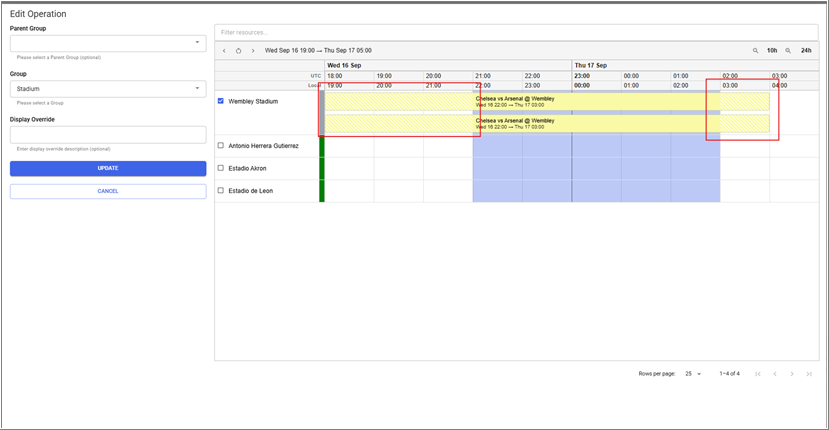Click the CANCEL button
Image resolution: width=829 pixels, height=430 pixels.
[108, 191]
